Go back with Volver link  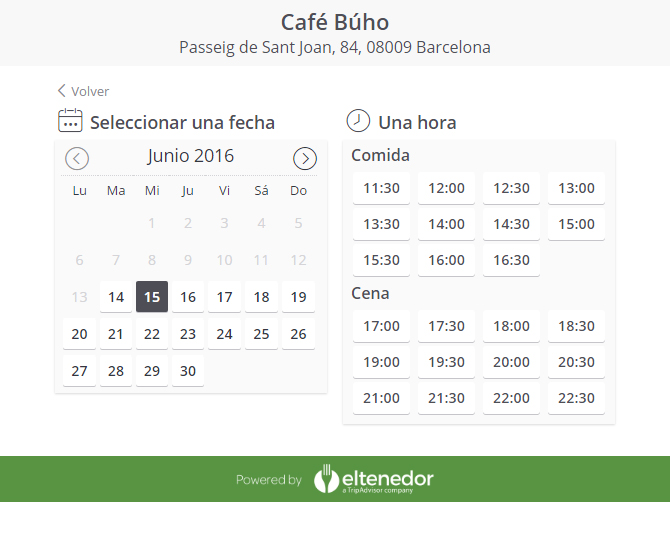coord(83,91)
